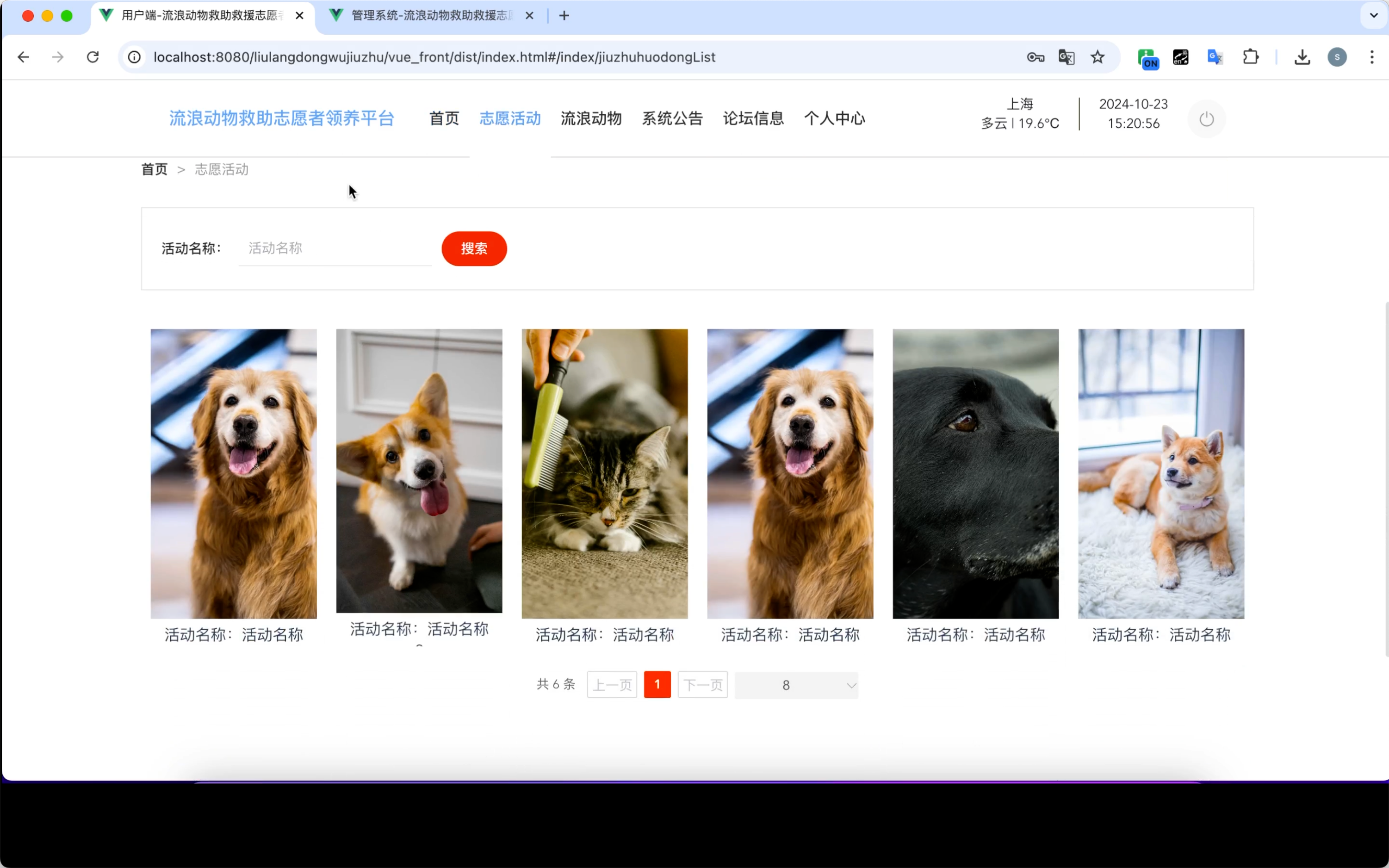Open the 个人中心 menu item
The width and height of the screenshot is (1389, 868).
pos(834,118)
